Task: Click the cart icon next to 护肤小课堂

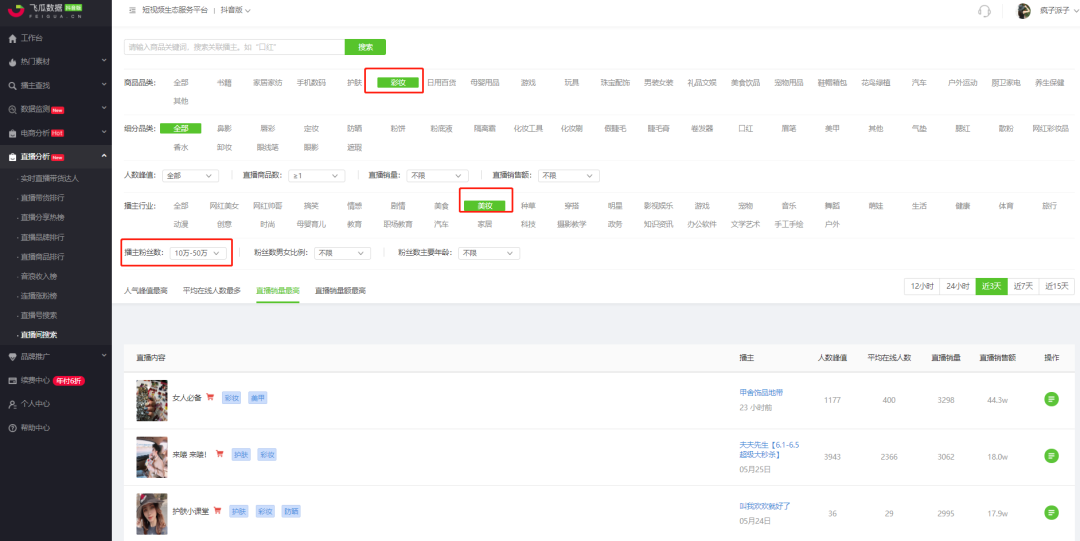Action: (x=217, y=511)
